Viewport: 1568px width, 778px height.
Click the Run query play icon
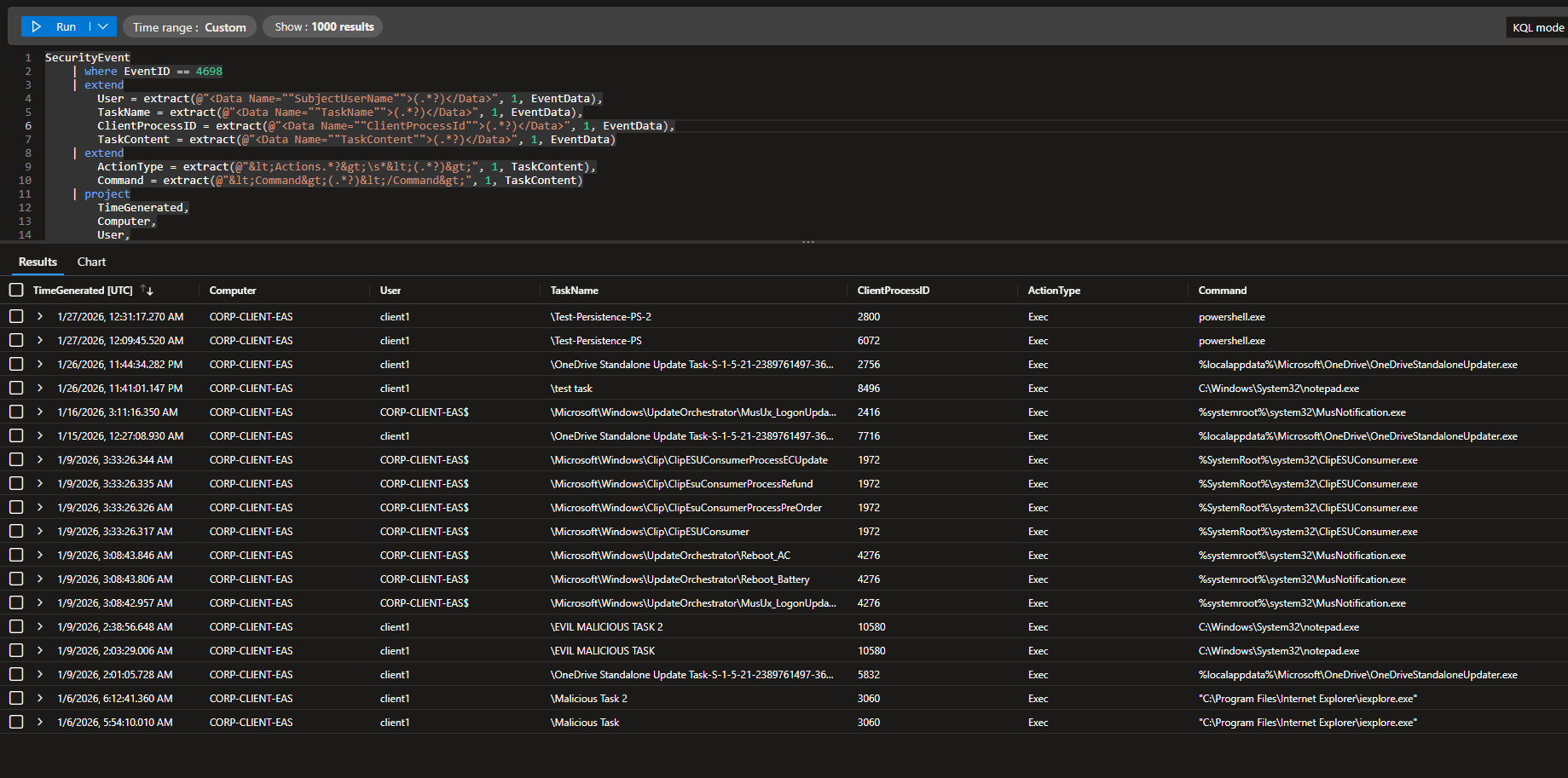coord(37,27)
